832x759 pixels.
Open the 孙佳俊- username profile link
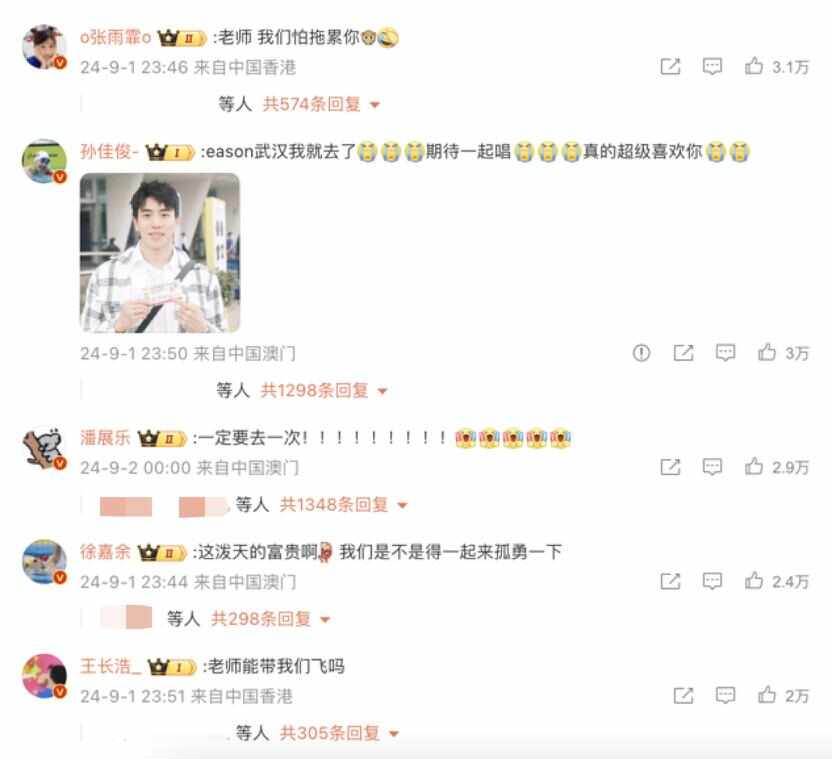[x=109, y=152]
